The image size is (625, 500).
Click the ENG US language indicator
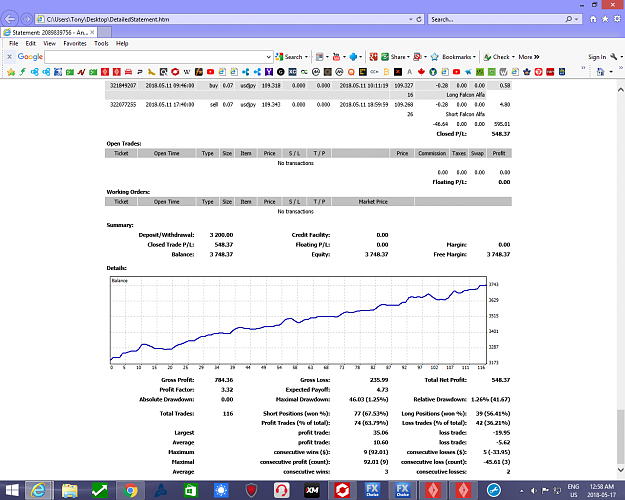point(573,490)
